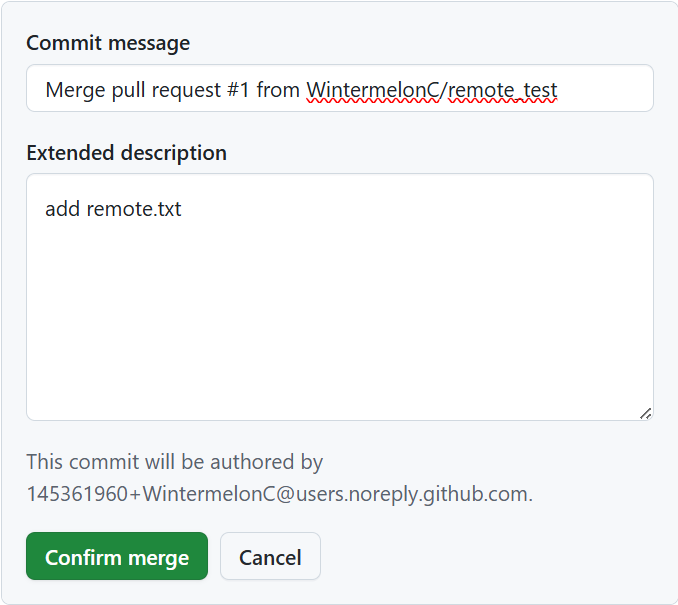Click the word "from" in commit message
The image size is (678, 605).
click(x=278, y=90)
